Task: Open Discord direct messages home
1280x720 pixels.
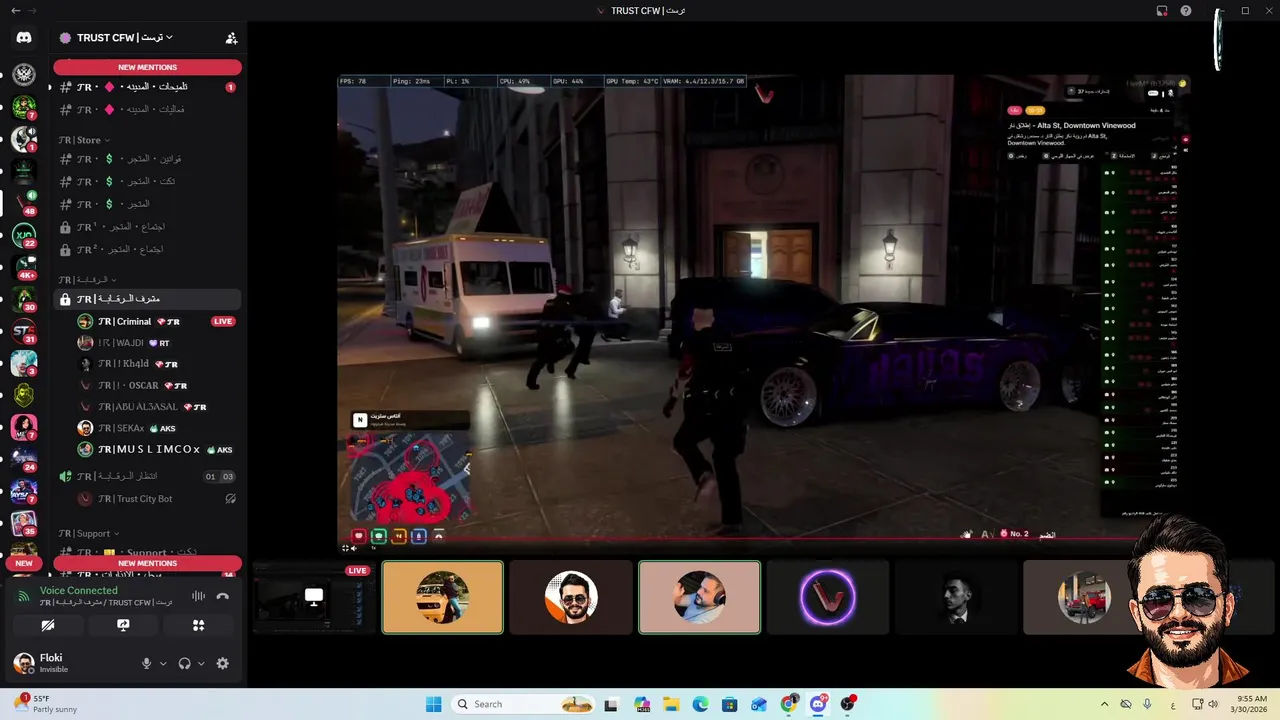Action: point(24,38)
